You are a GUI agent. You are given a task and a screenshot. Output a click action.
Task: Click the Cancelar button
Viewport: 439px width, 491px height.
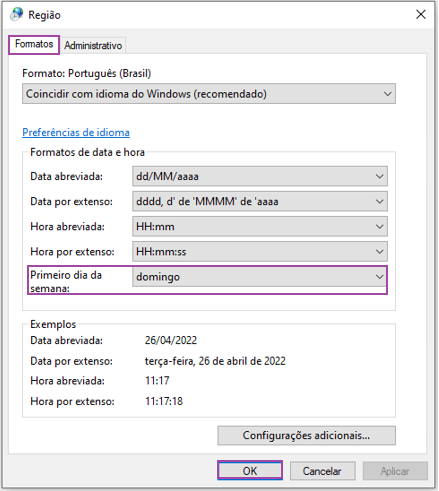(322, 471)
